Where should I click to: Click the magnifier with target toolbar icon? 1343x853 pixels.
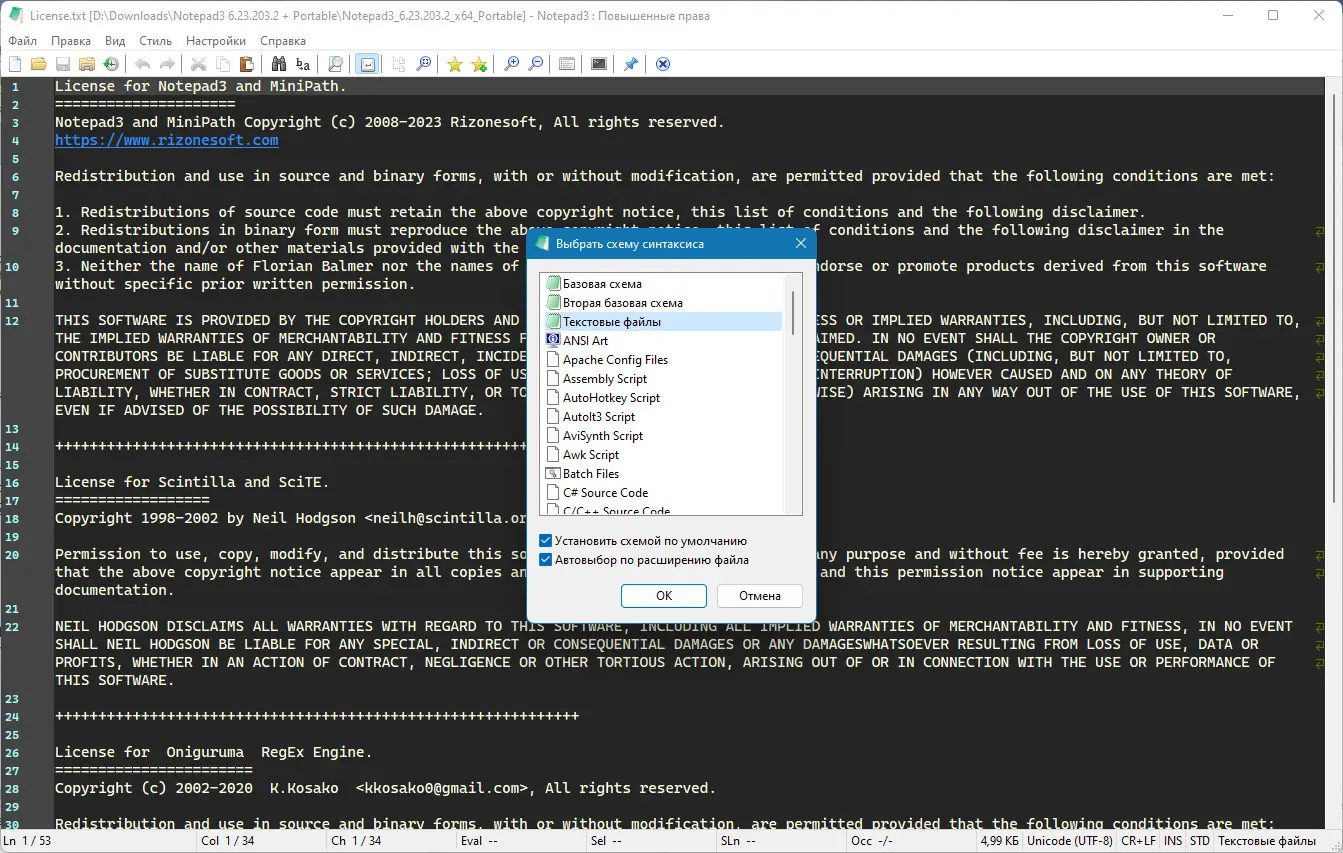coord(424,64)
